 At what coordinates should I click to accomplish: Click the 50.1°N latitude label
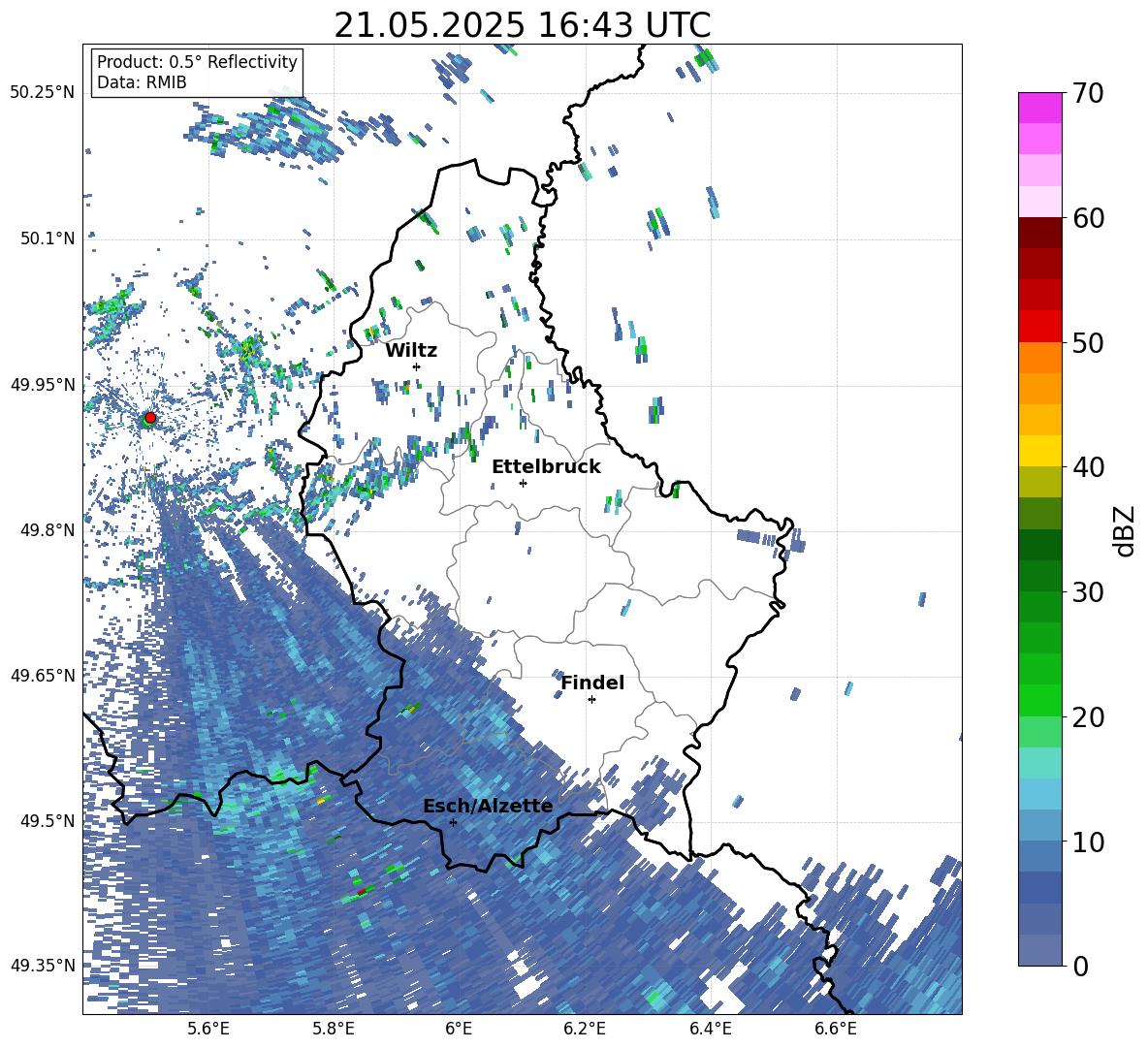pyautogui.click(x=48, y=238)
